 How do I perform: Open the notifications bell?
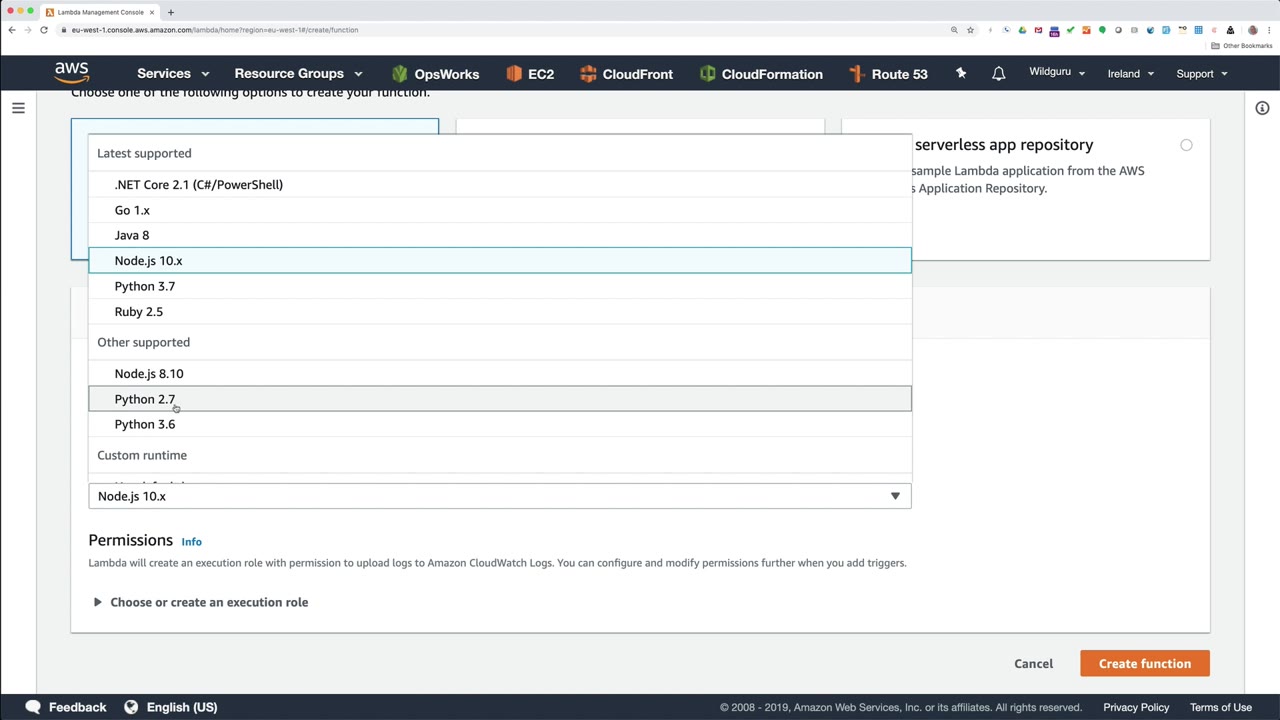click(x=998, y=74)
